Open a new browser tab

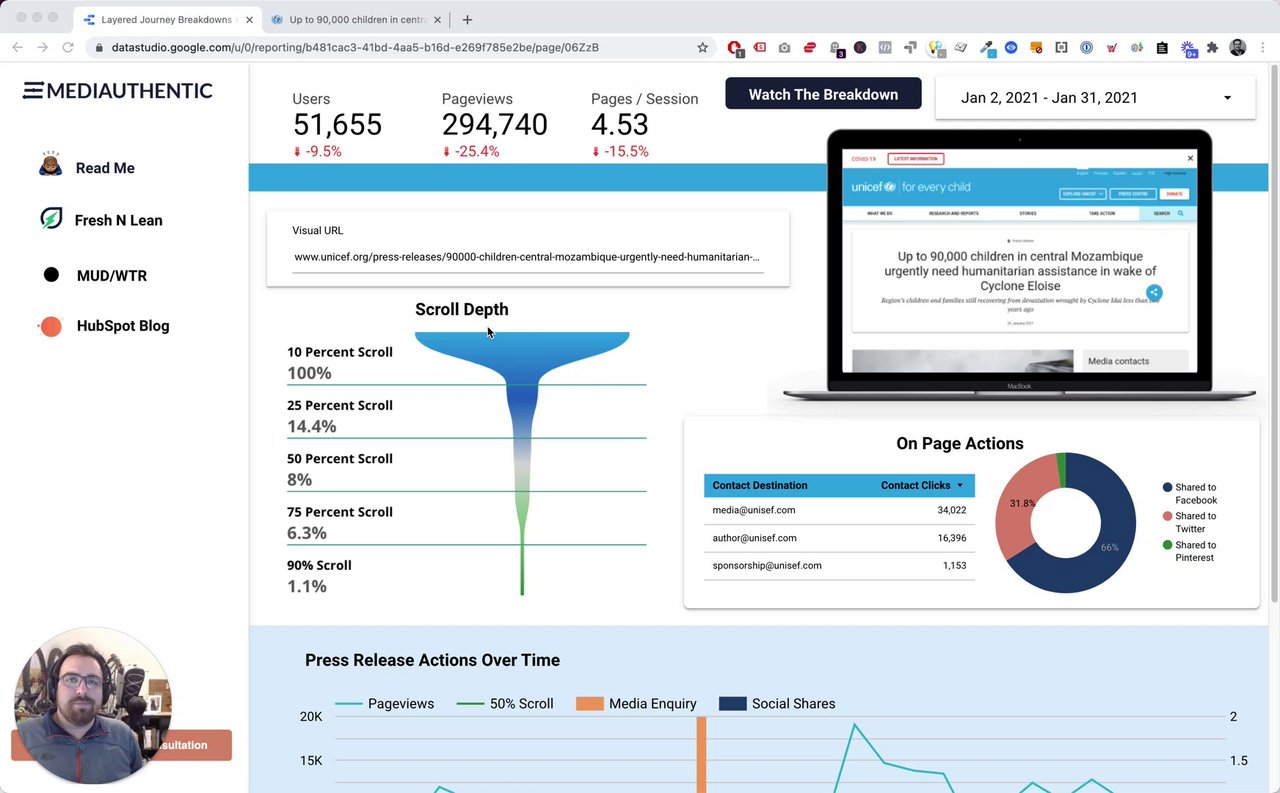click(467, 19)
